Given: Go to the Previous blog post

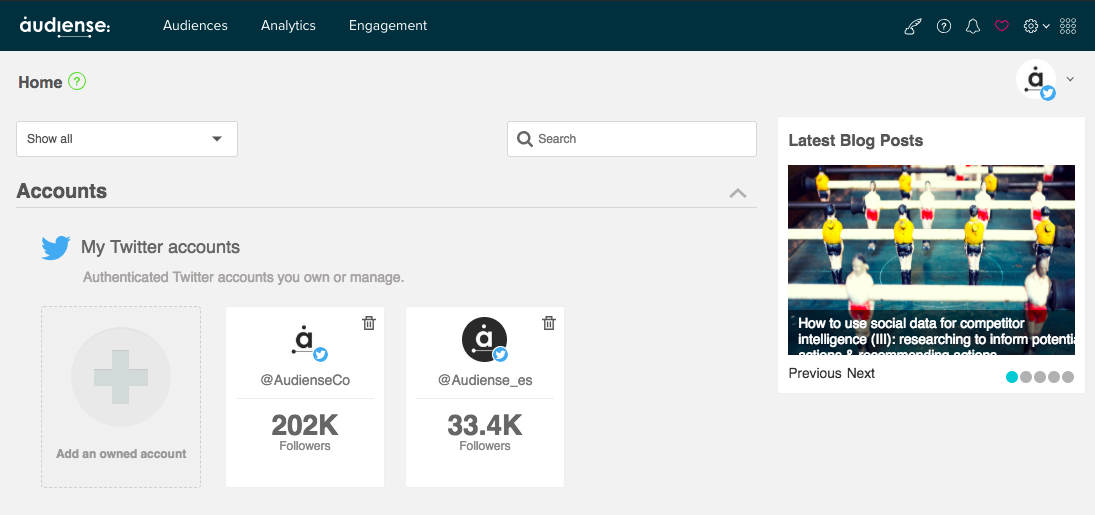Looking at the screenshot, I should point(815,373).
